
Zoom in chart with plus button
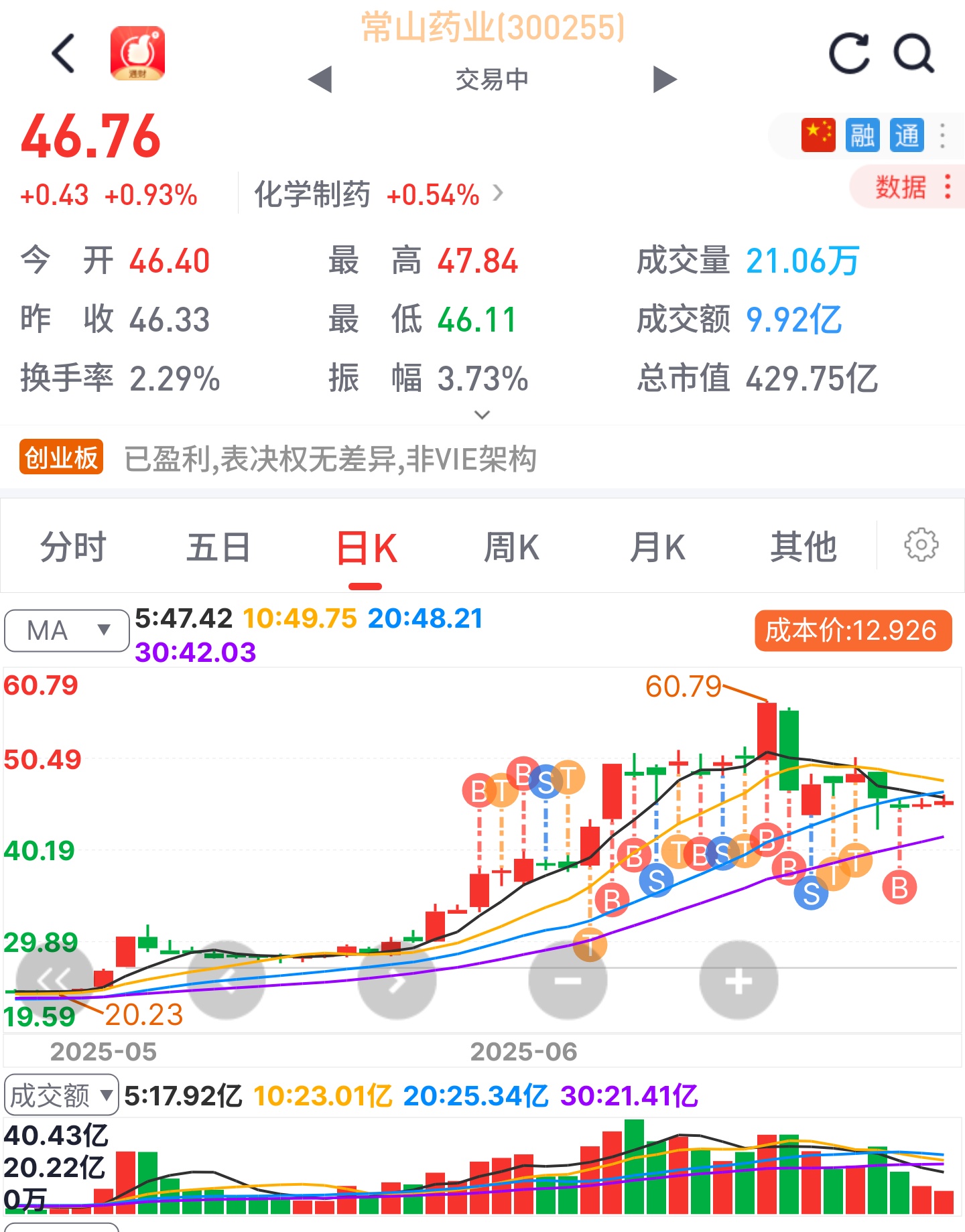point(738,981)
